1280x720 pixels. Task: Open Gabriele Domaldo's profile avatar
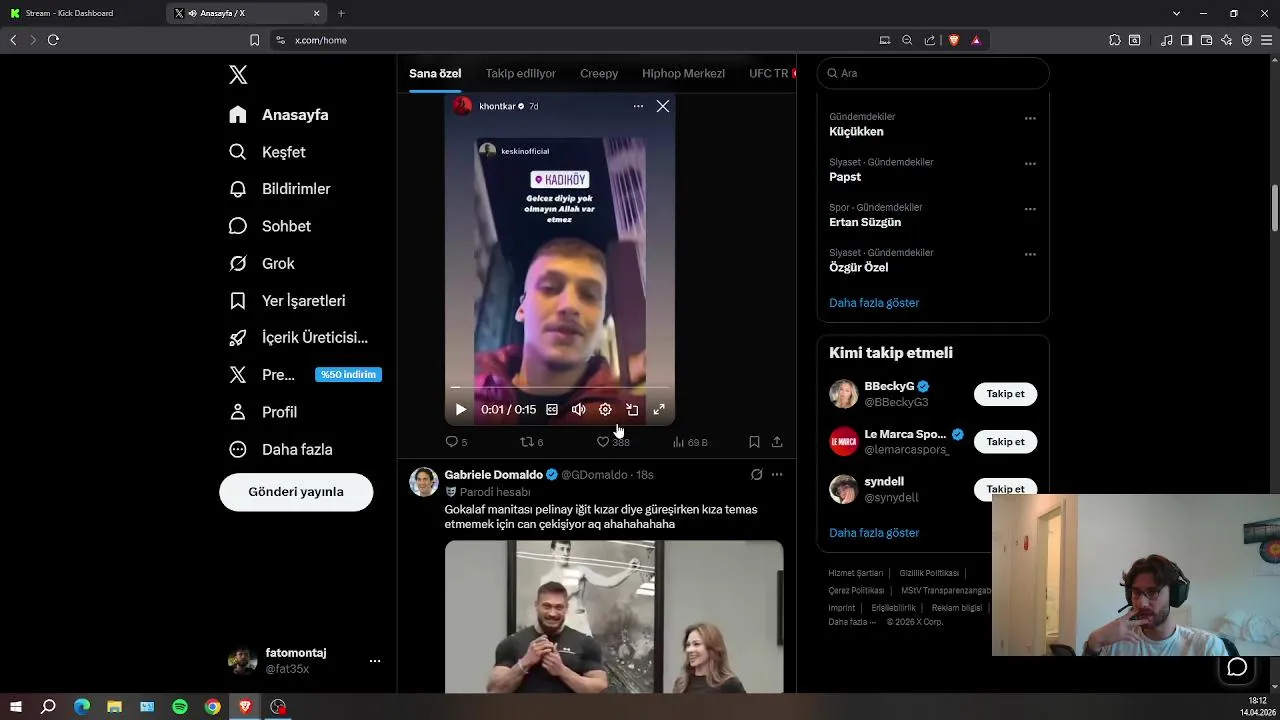pyautogui.click(x=424, y=482)
